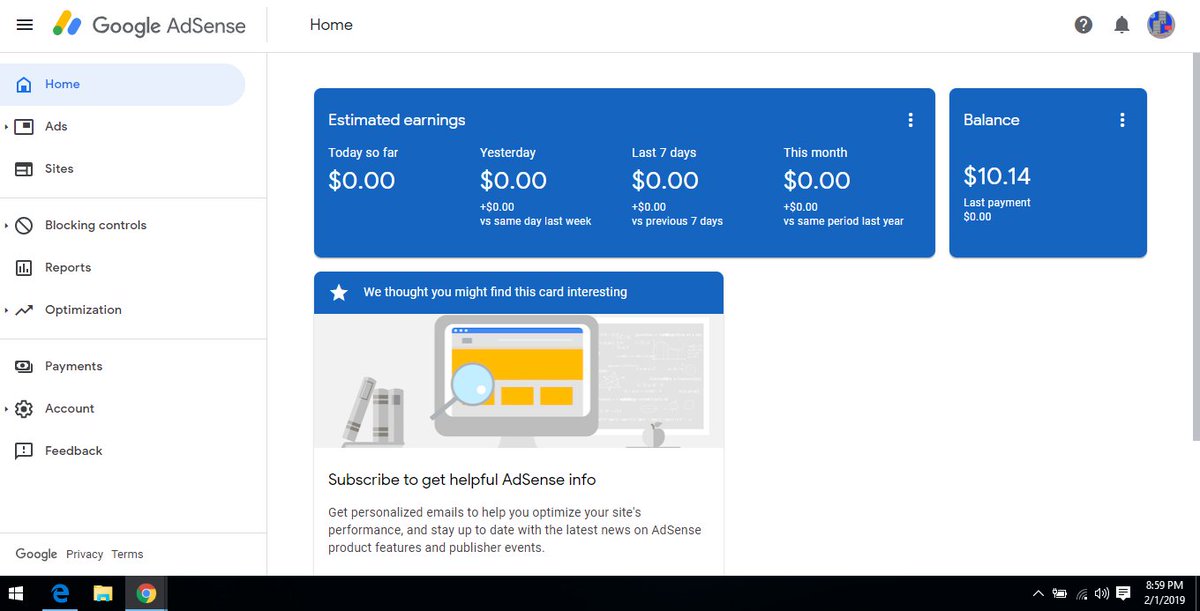Viewport: 1200px width, 611px height.
Task: Open the Help question mark icon
Action: point(1083,25)
